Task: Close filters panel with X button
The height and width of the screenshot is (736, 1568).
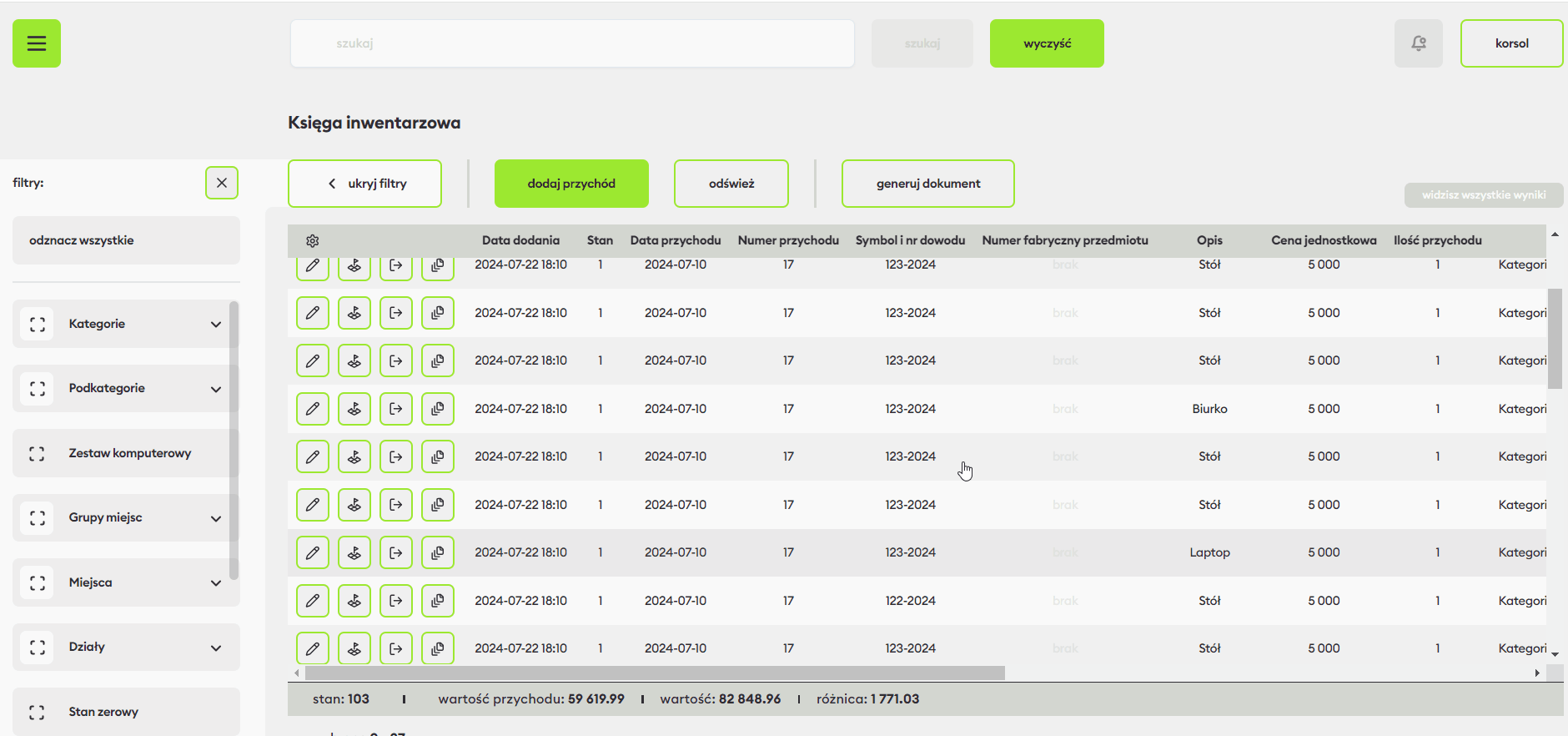Action: pos(222,183)
